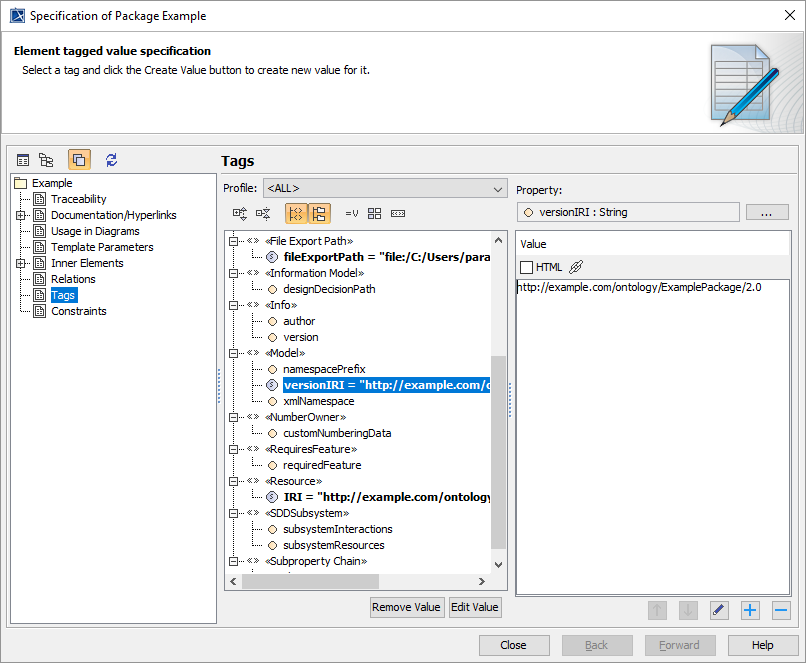
Task: Click the refresh icon above the tree
Action: [111, 160]
